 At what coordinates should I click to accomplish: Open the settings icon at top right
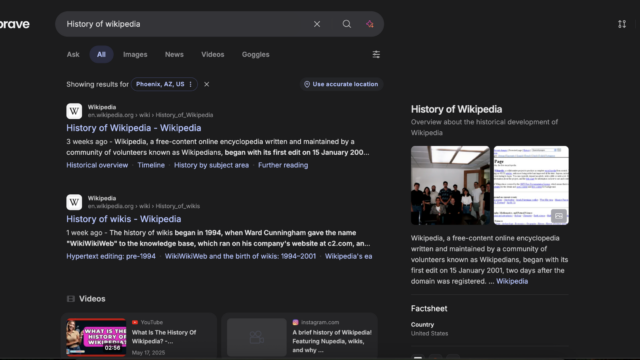(622, 24)
